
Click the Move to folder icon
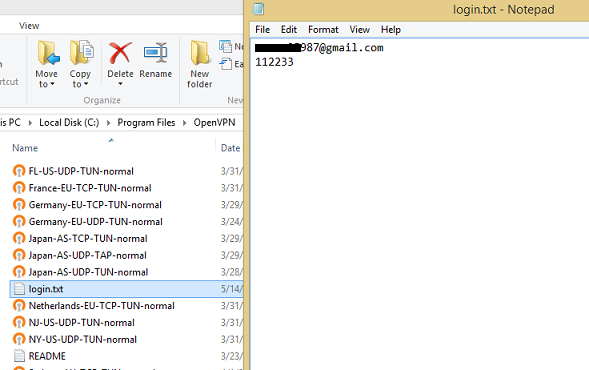tap(48, 53)
